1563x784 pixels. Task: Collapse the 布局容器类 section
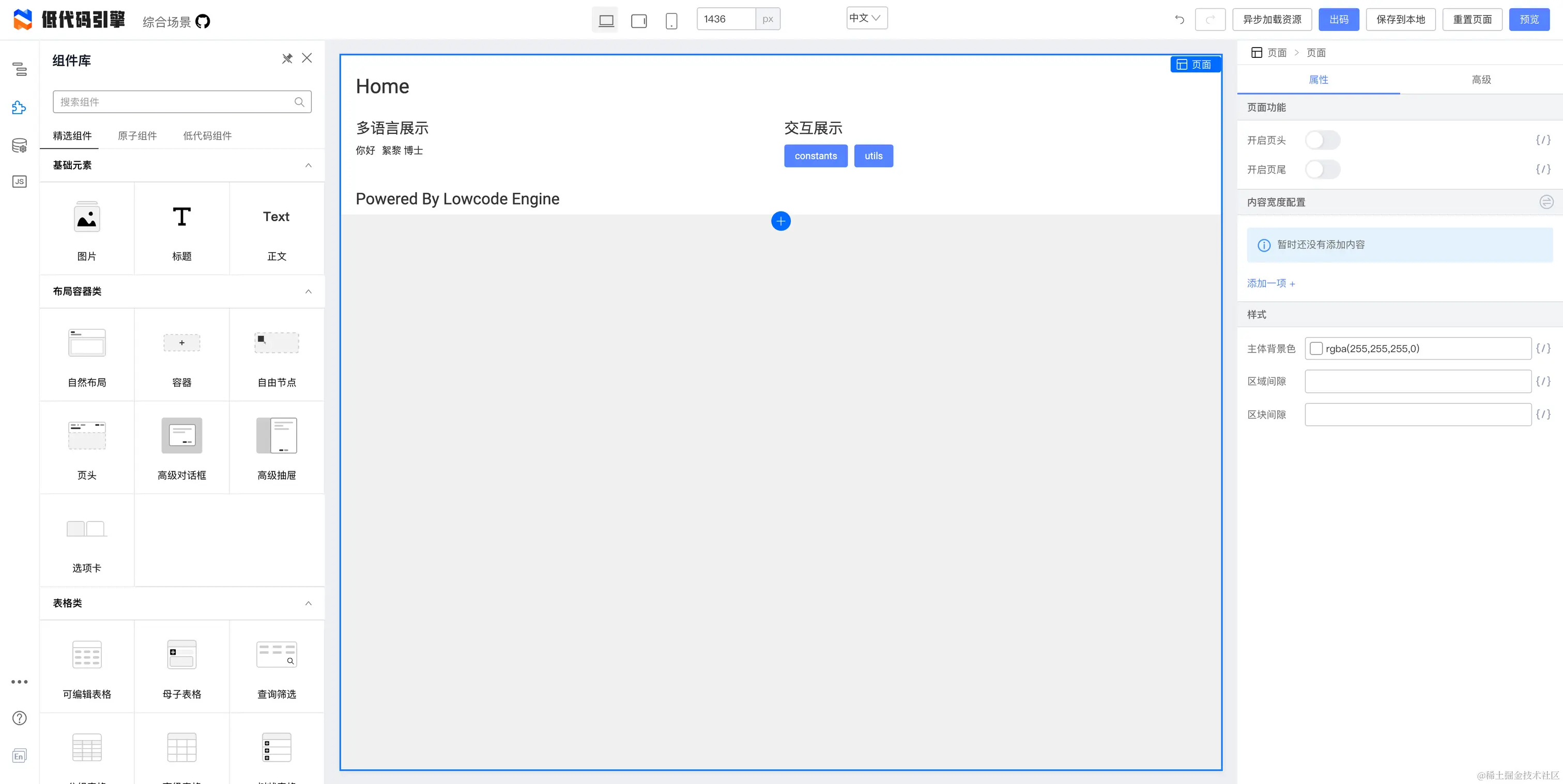(x=308, y=292)
